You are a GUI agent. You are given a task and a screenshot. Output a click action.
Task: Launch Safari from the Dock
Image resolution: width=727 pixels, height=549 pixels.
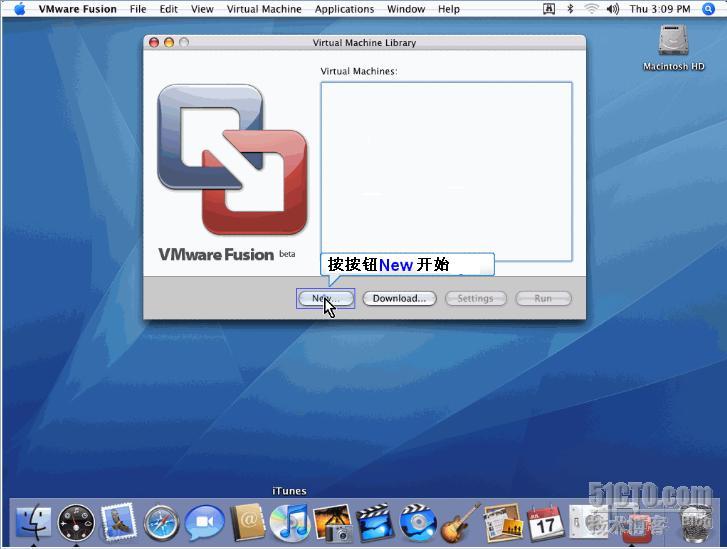[x=161, y=523]
